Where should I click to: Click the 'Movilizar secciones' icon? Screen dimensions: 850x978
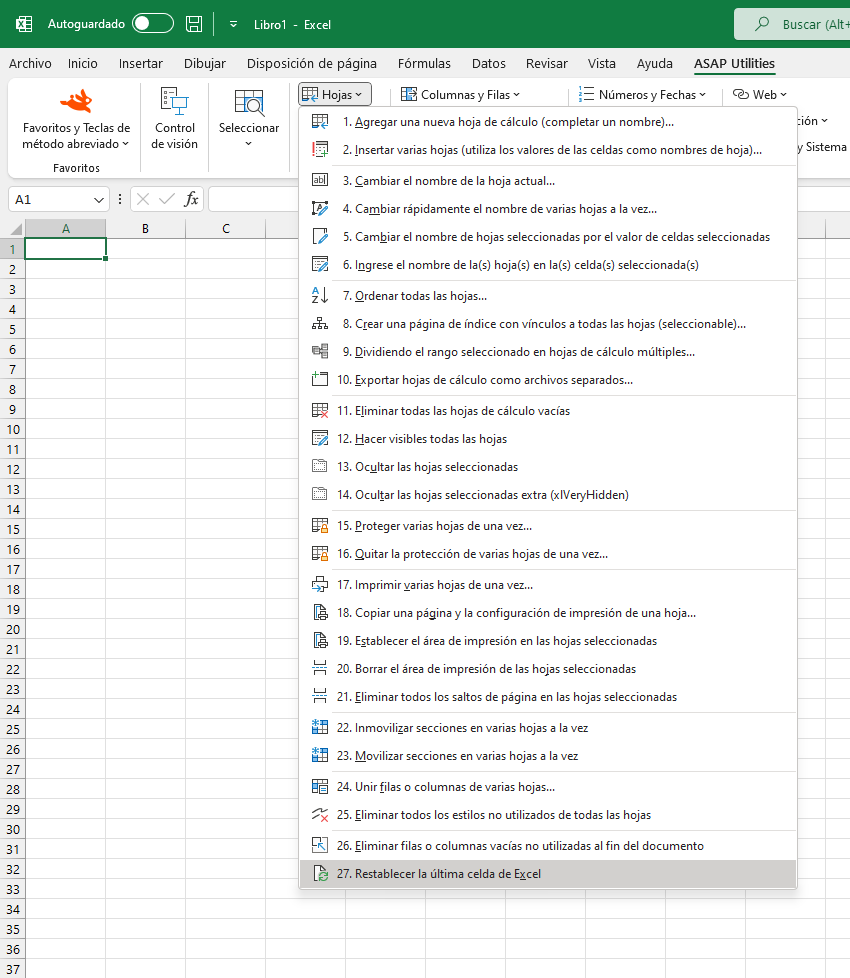(320, 755)
